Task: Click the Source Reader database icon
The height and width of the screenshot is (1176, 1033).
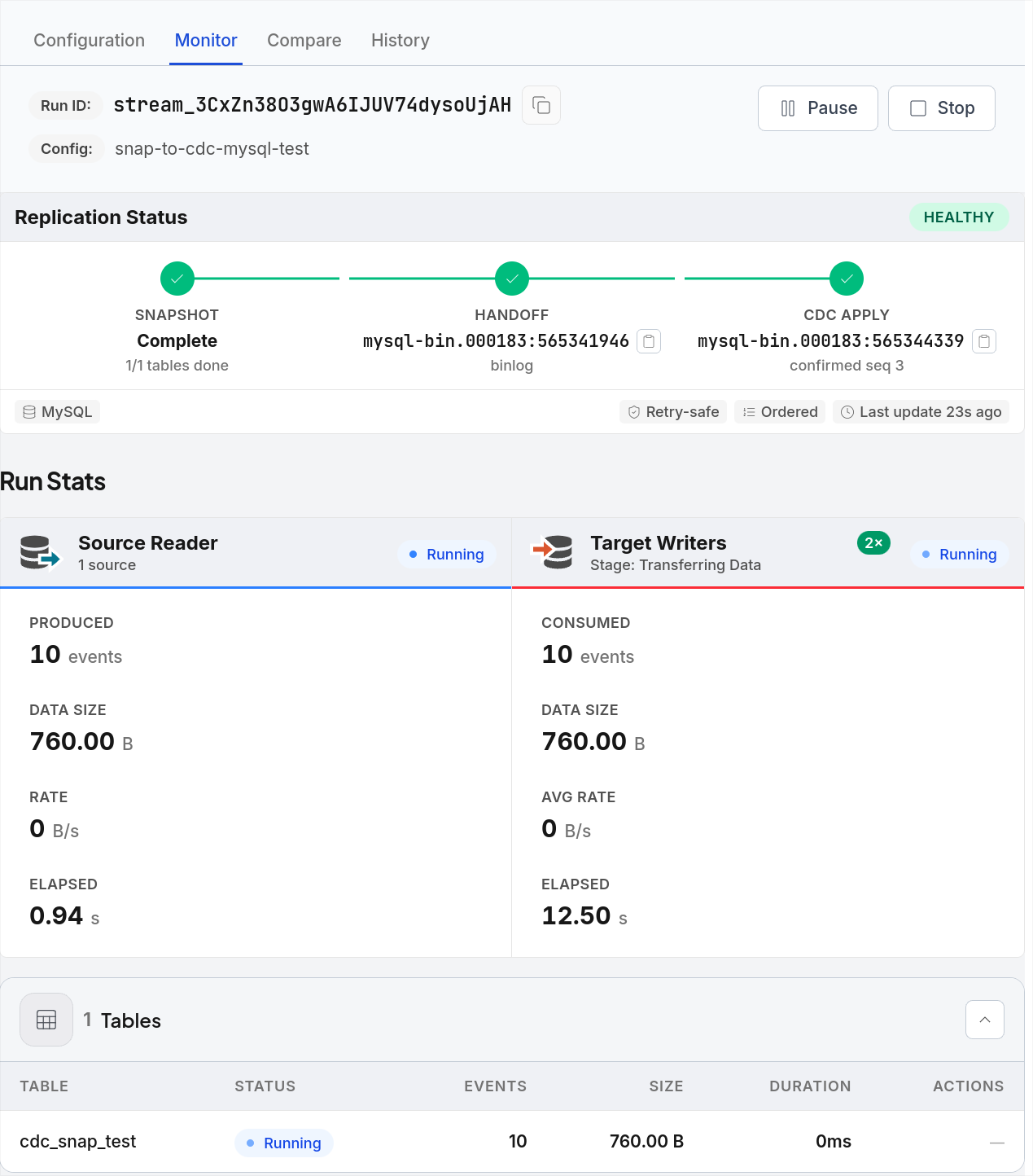Action: (41, 553)
